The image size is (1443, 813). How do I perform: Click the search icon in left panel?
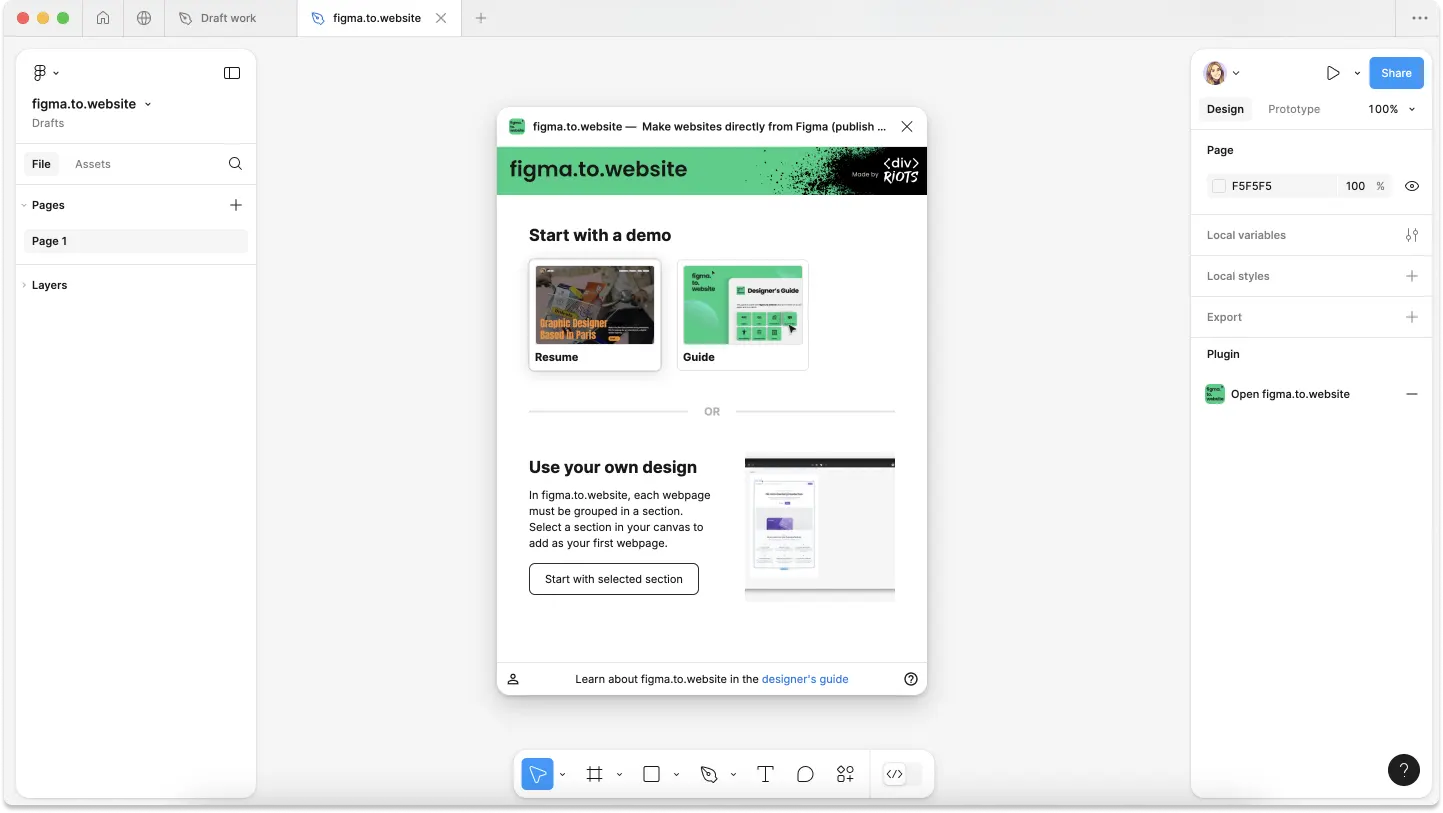(x=235, y=164)
